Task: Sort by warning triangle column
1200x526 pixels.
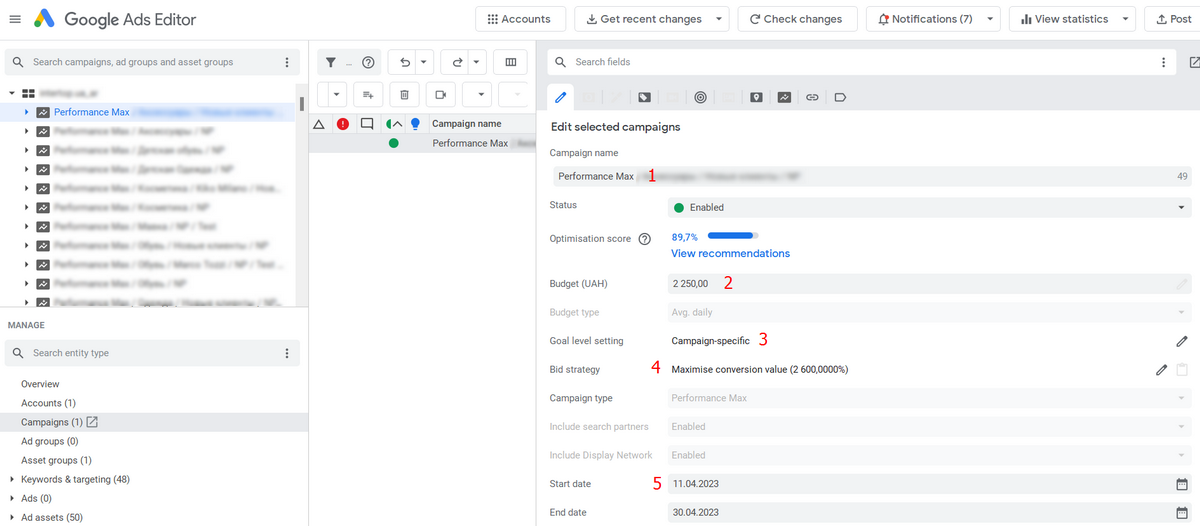Action: 319,124
